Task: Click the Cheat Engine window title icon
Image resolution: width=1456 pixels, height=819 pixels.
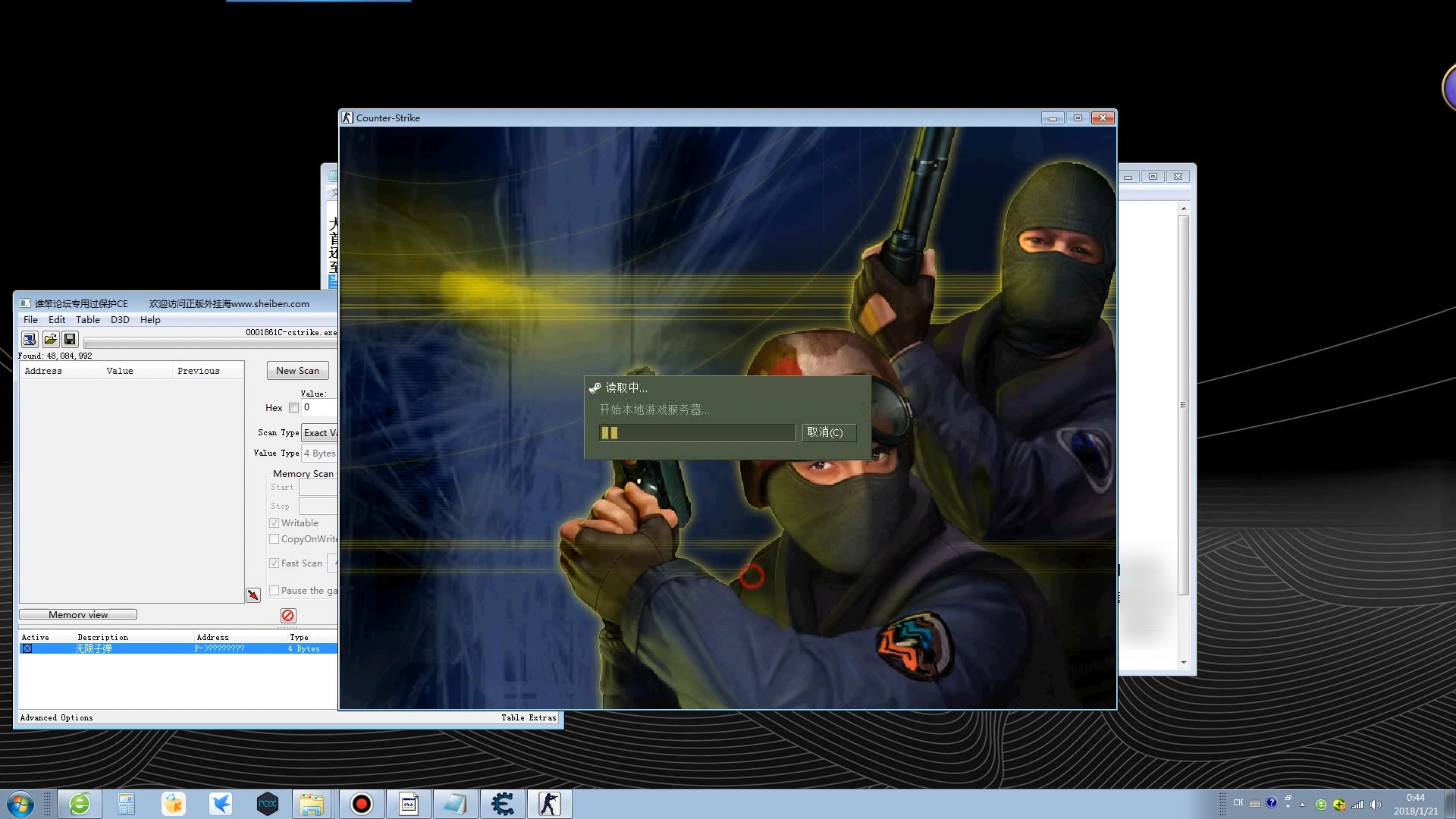Action: pos(25,303)
